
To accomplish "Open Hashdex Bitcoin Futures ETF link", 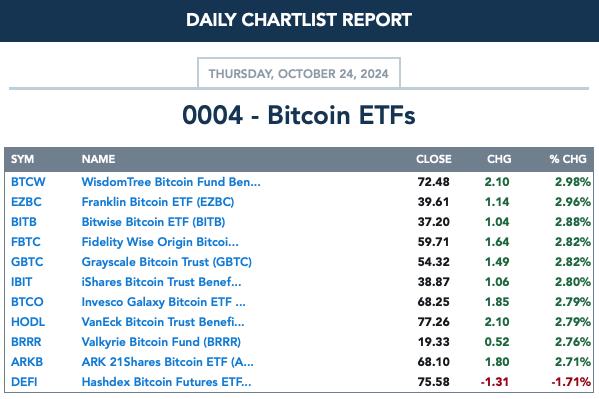I will (x=166, y=382).
